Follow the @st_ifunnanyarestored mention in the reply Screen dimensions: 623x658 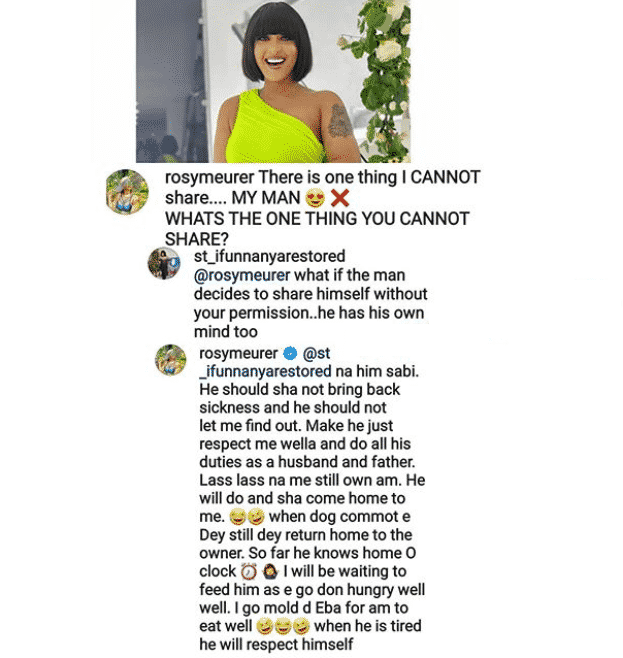point(265,363)
